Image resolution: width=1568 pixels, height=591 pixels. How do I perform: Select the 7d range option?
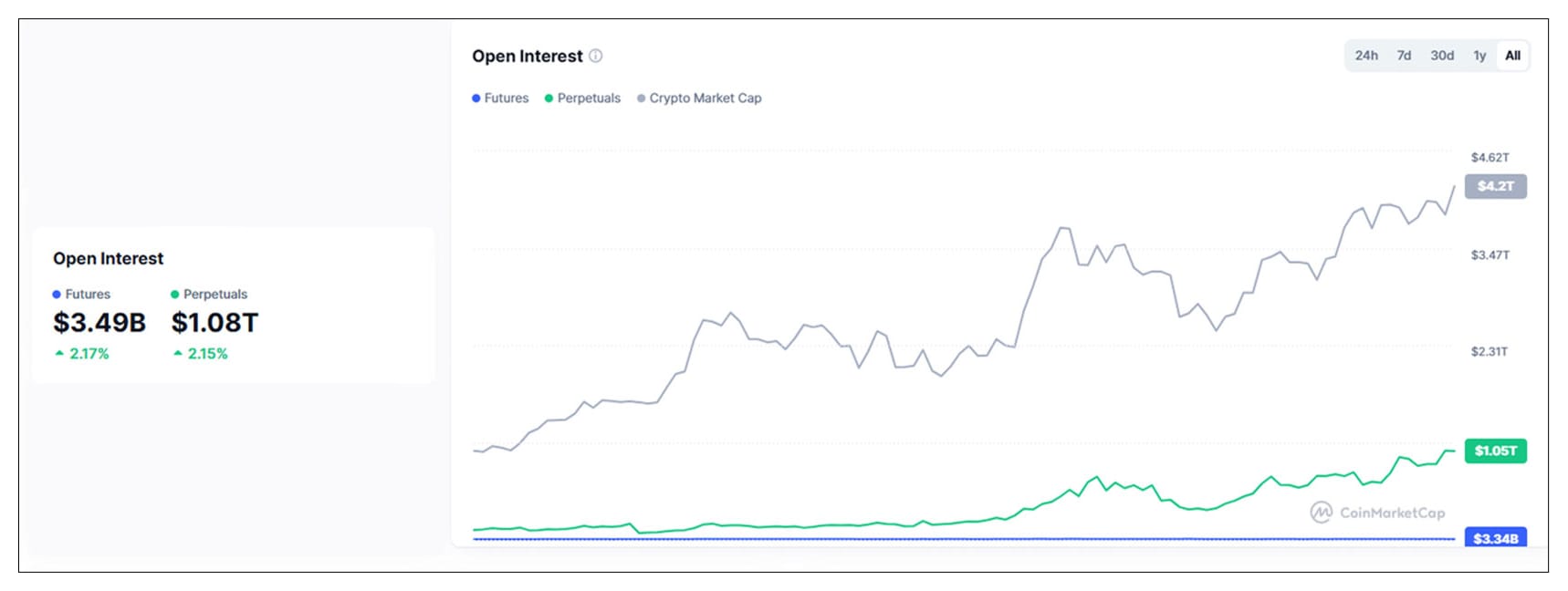pos(1404,56)
